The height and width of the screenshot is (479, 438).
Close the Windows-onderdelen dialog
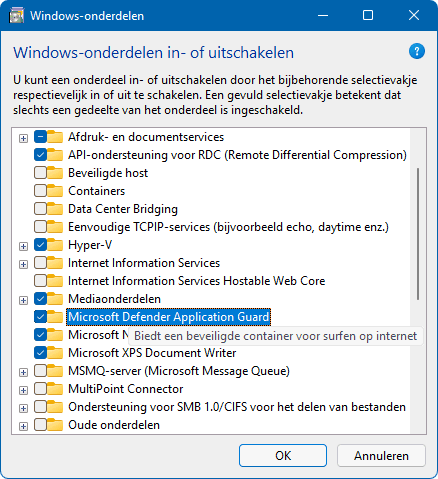point(414,15)
